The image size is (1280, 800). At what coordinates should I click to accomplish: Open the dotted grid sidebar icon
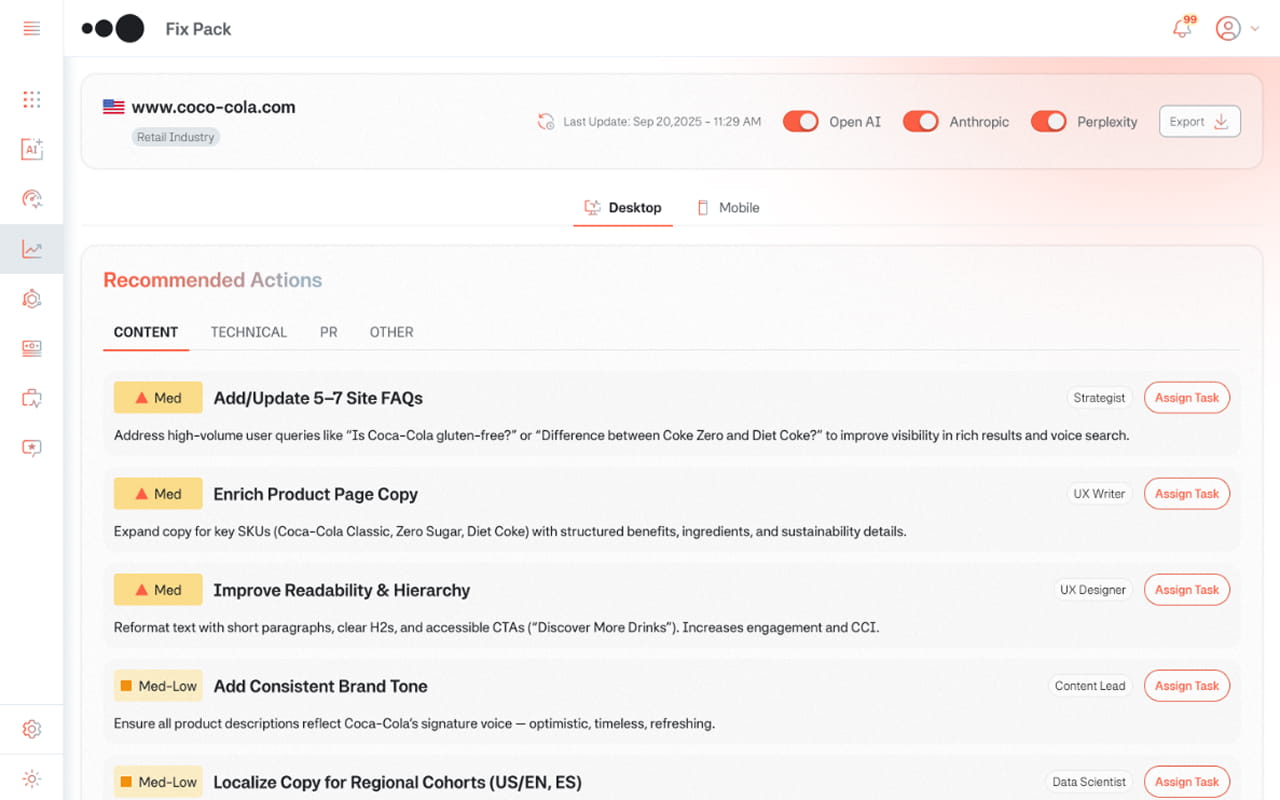(x=31, y=99)
